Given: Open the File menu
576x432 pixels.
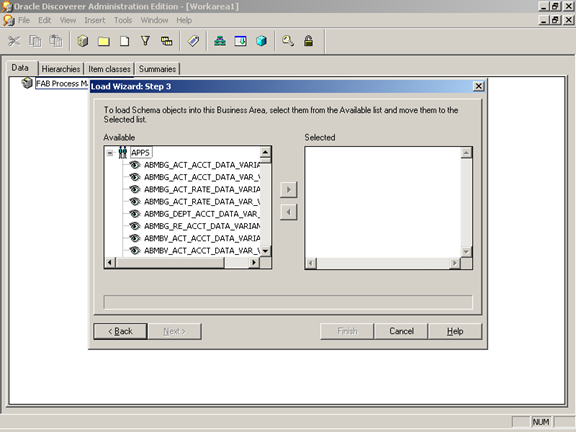Looking at the screenshot, I should pos(24,20).
